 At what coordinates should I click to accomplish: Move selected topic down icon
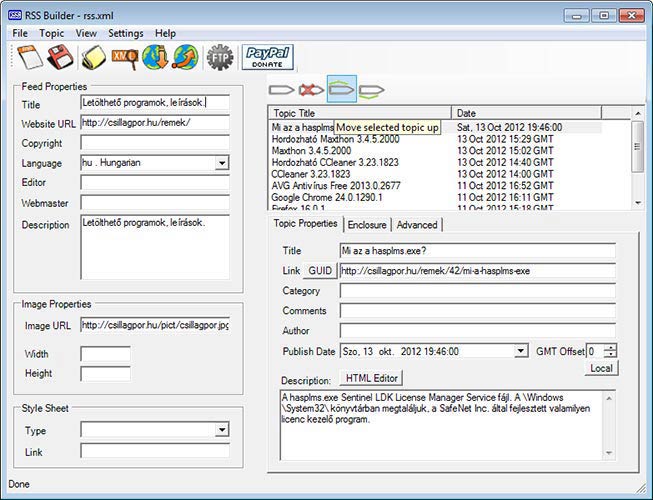tap(371, 90)
